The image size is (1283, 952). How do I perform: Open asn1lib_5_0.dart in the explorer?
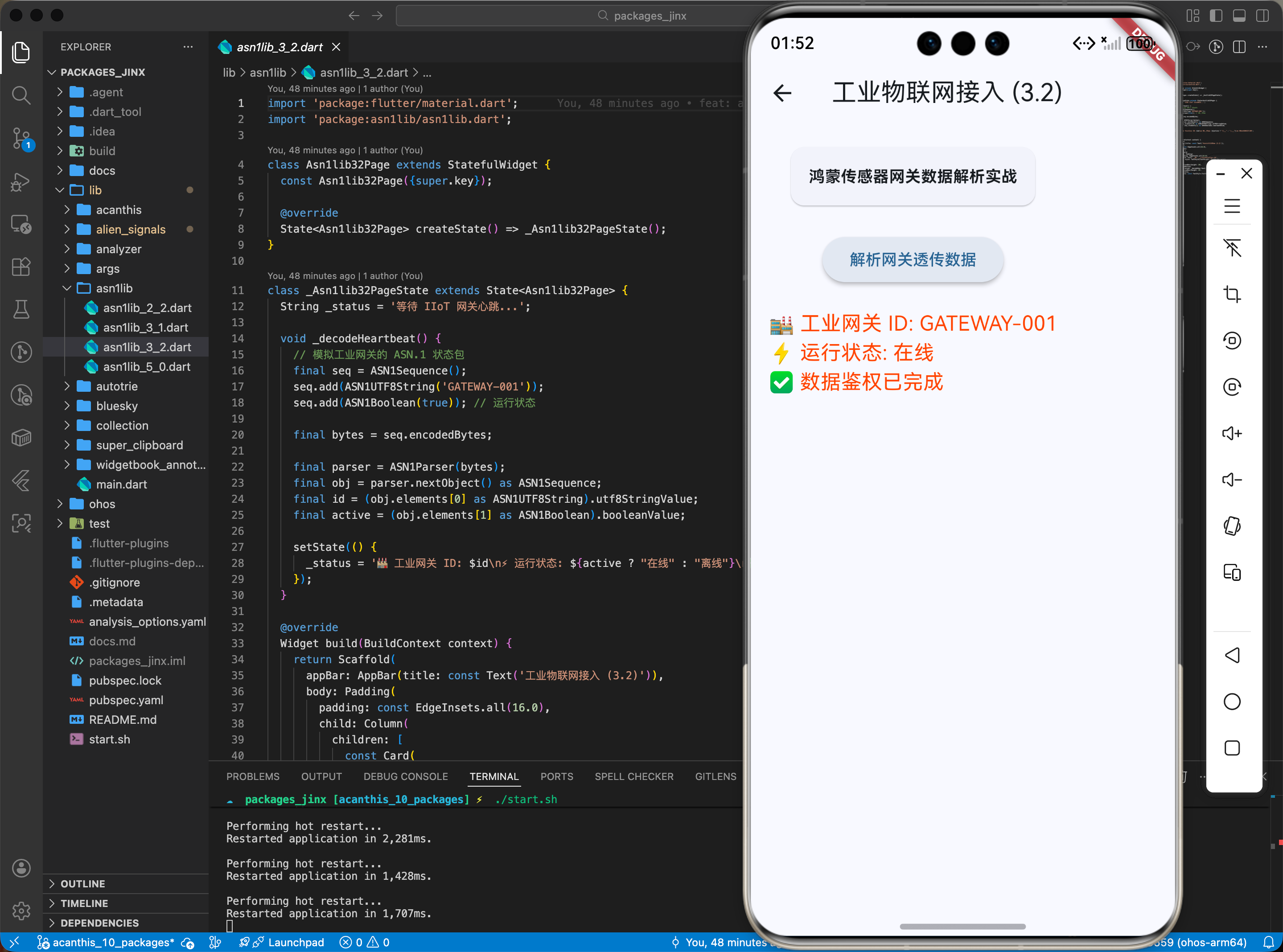point(146,366)
